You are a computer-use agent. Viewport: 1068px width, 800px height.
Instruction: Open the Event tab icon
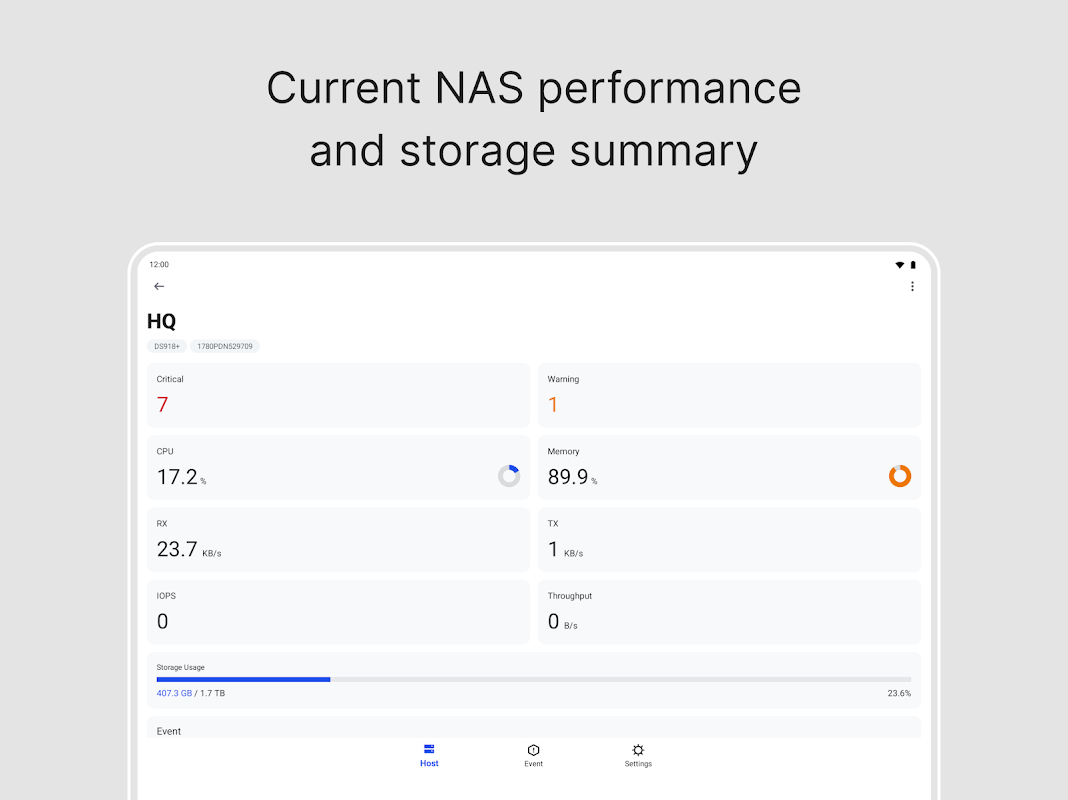click(x=534, y=750)
